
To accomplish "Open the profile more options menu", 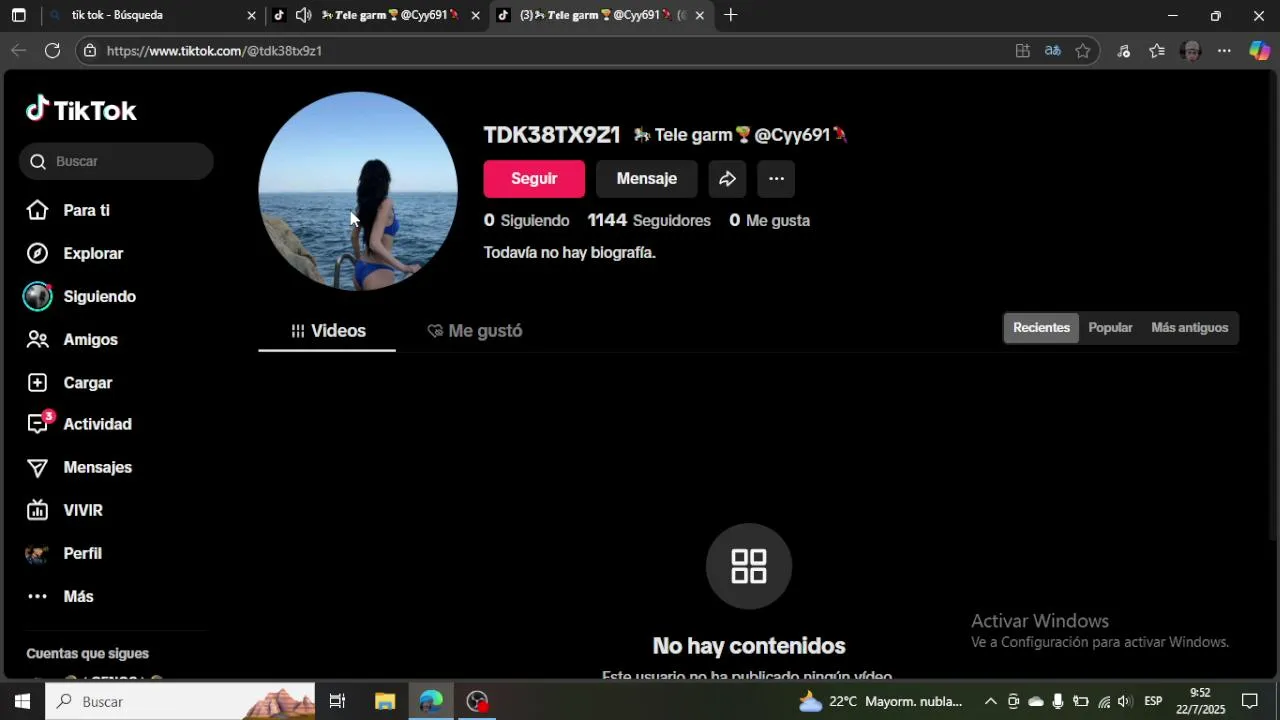I will click(776, 179).
